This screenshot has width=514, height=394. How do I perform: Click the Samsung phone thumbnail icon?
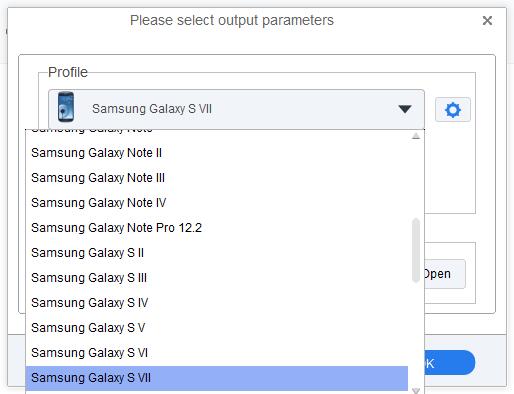coord(66,107)
